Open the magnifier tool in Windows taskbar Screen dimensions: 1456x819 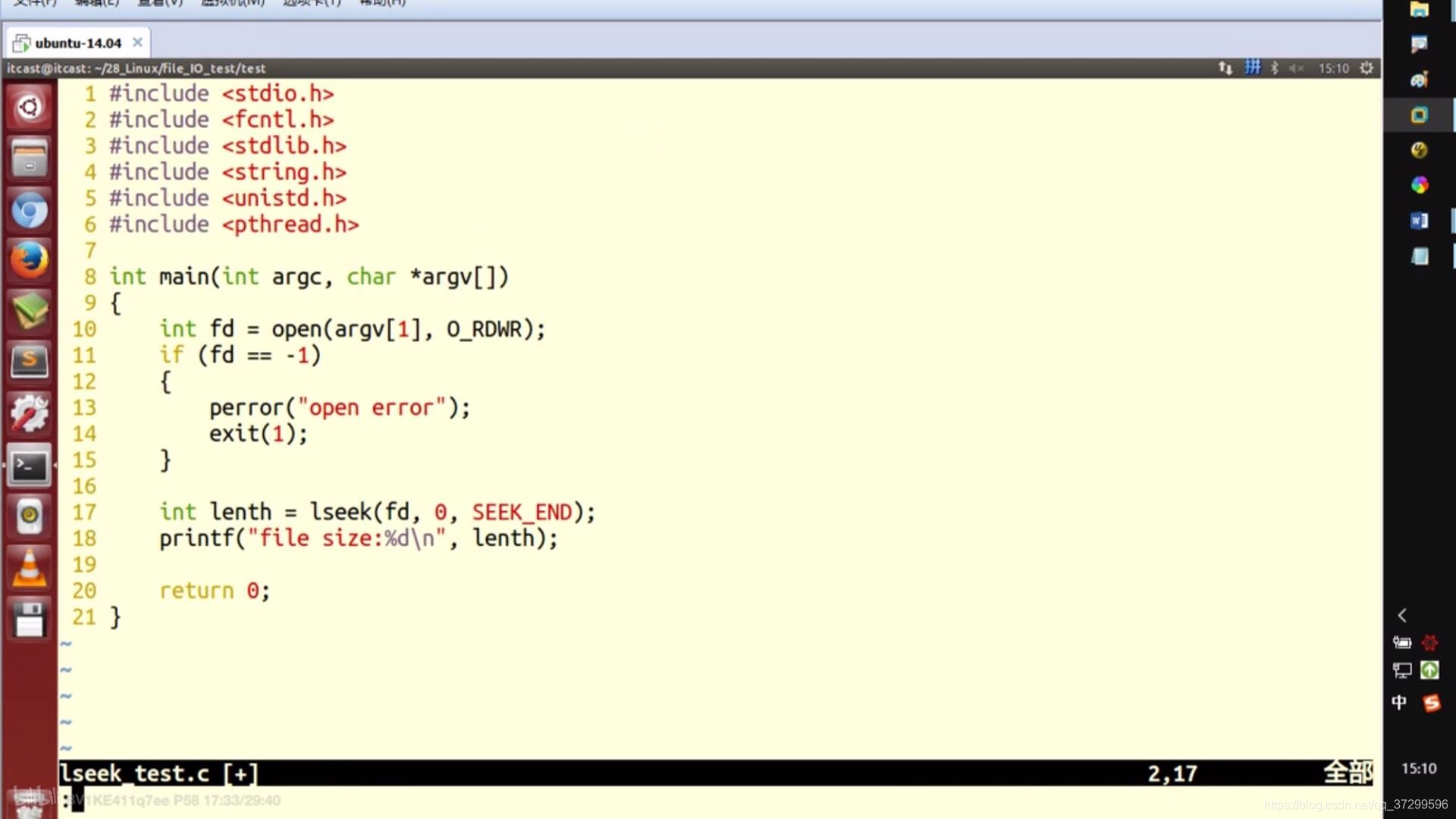tap(1419, 44)
